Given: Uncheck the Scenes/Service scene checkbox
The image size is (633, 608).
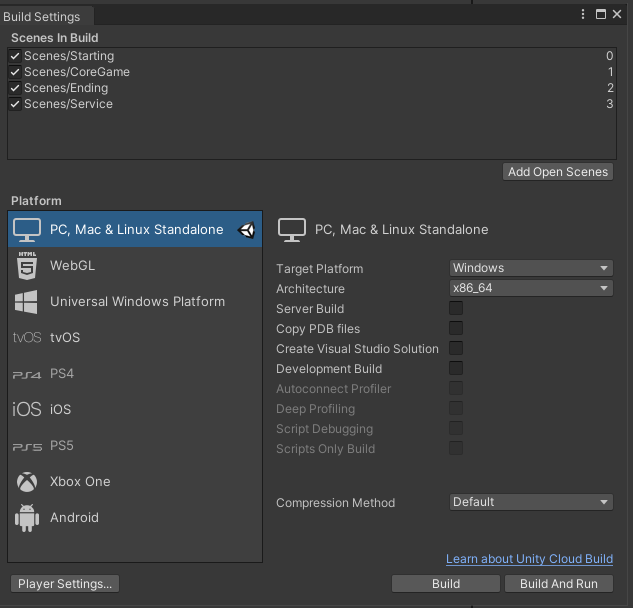Looking at the screenshot, I should [x=15, y=104].
